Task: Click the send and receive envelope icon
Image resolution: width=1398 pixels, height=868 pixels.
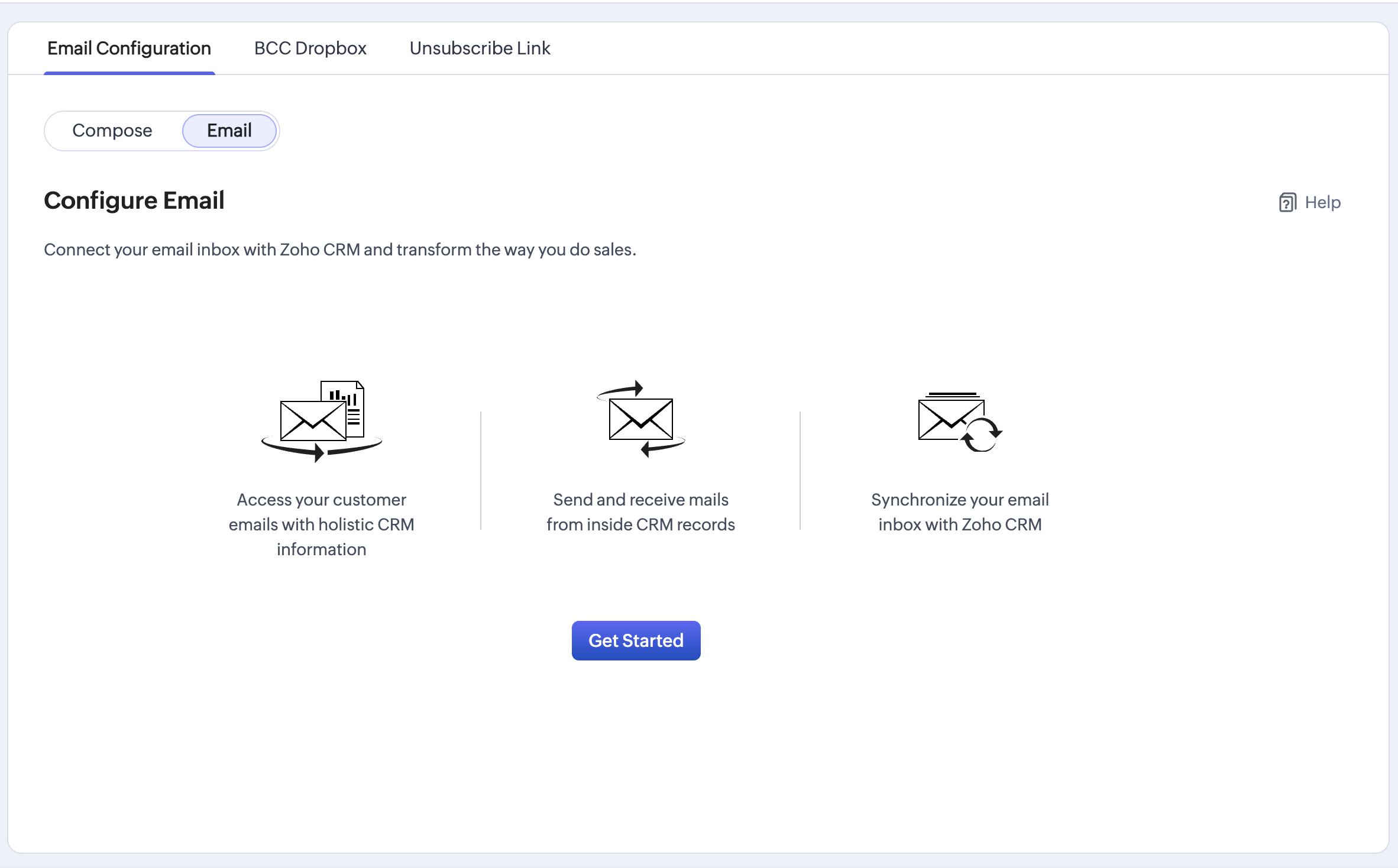Action: (640, 419)
